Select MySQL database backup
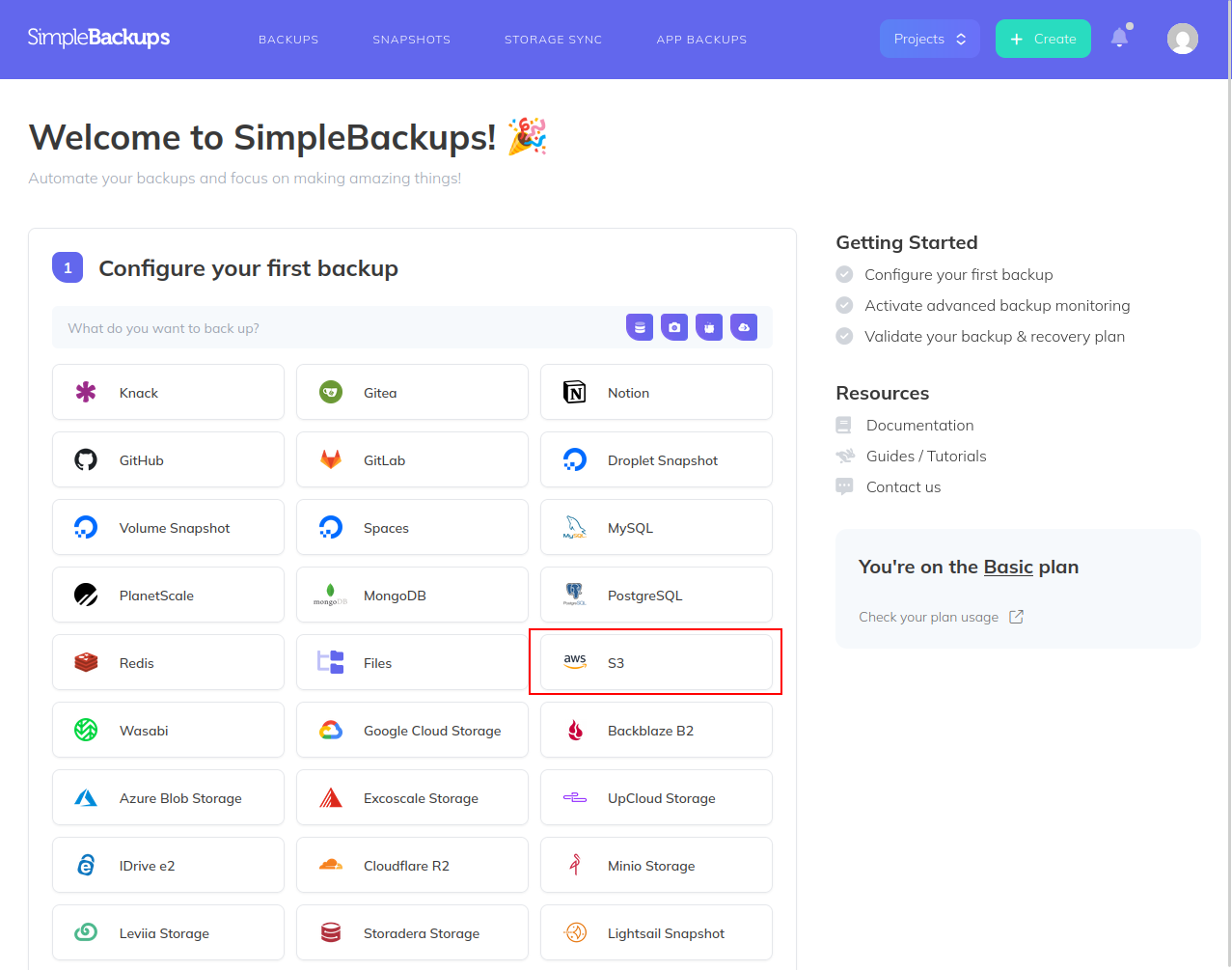 (x=656, y=527)
